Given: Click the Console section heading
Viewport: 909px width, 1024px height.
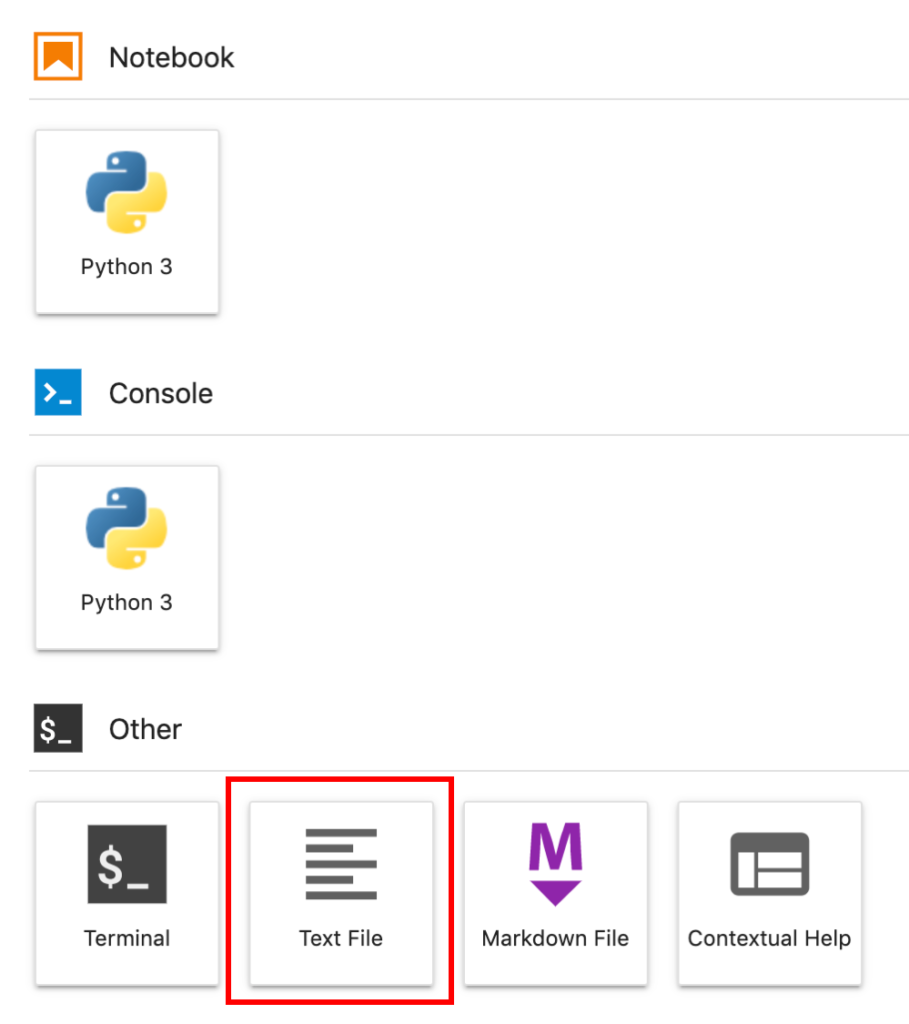Looking at the screenshot, I should tap(160, 394).
